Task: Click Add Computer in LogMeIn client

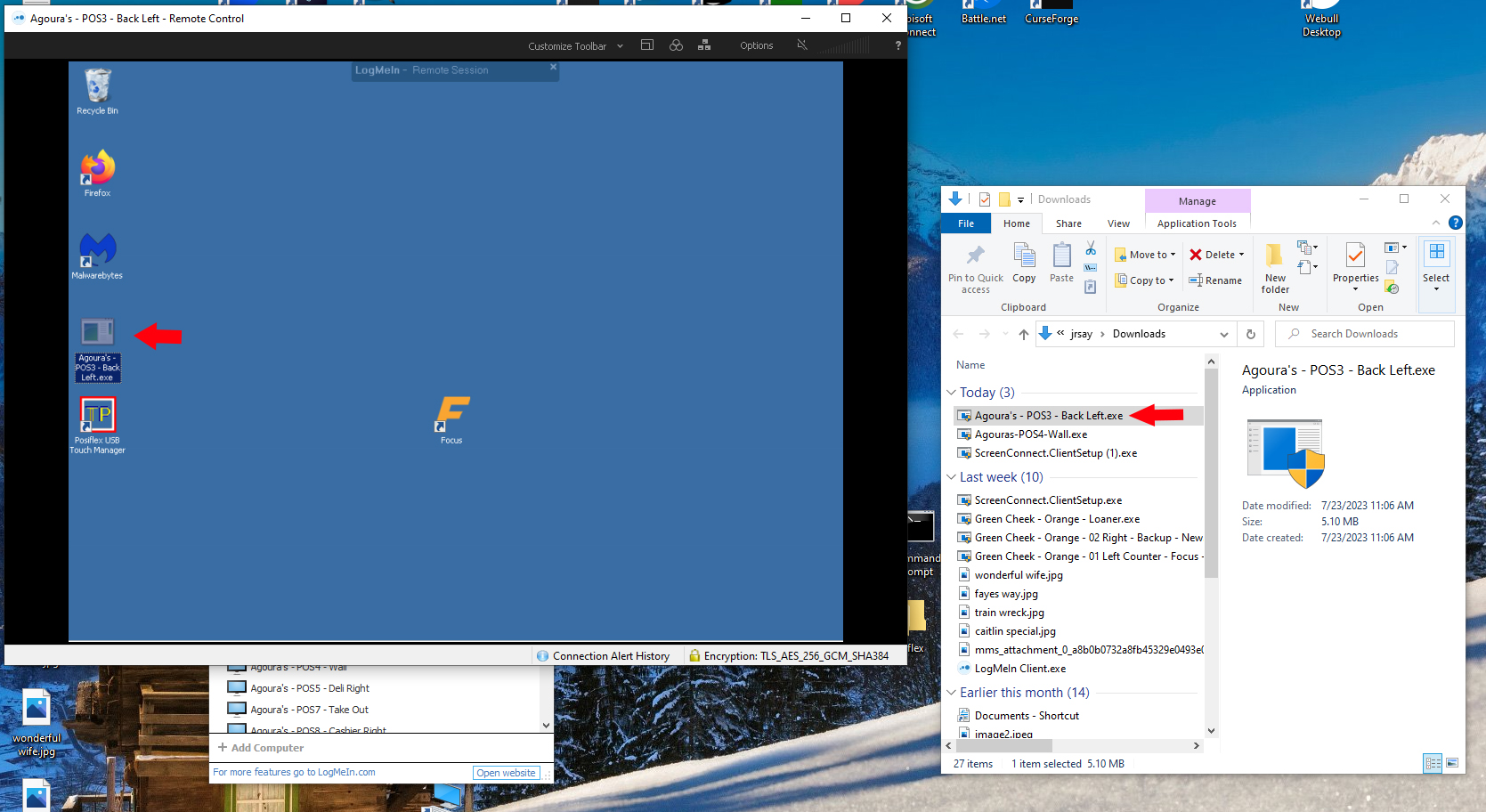Action: 261,748
